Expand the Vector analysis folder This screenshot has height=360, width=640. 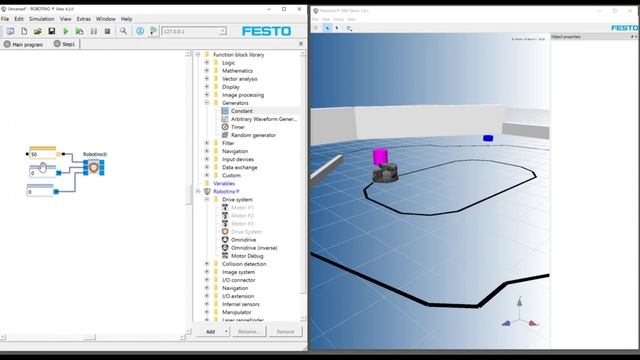(x=207, y=78)
